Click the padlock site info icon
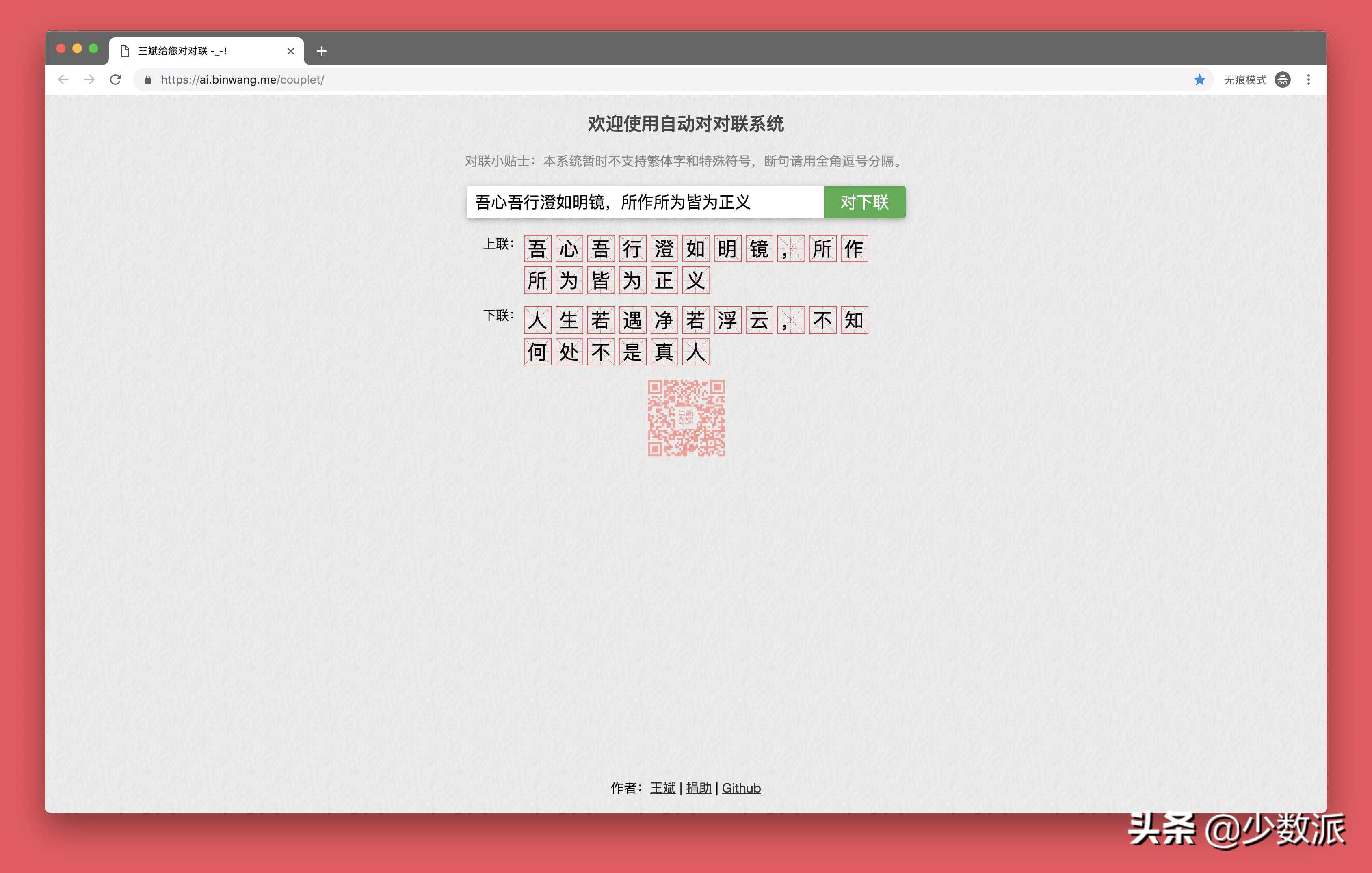The width and height of the screenshot is (1372, 873). coord(148,80)
